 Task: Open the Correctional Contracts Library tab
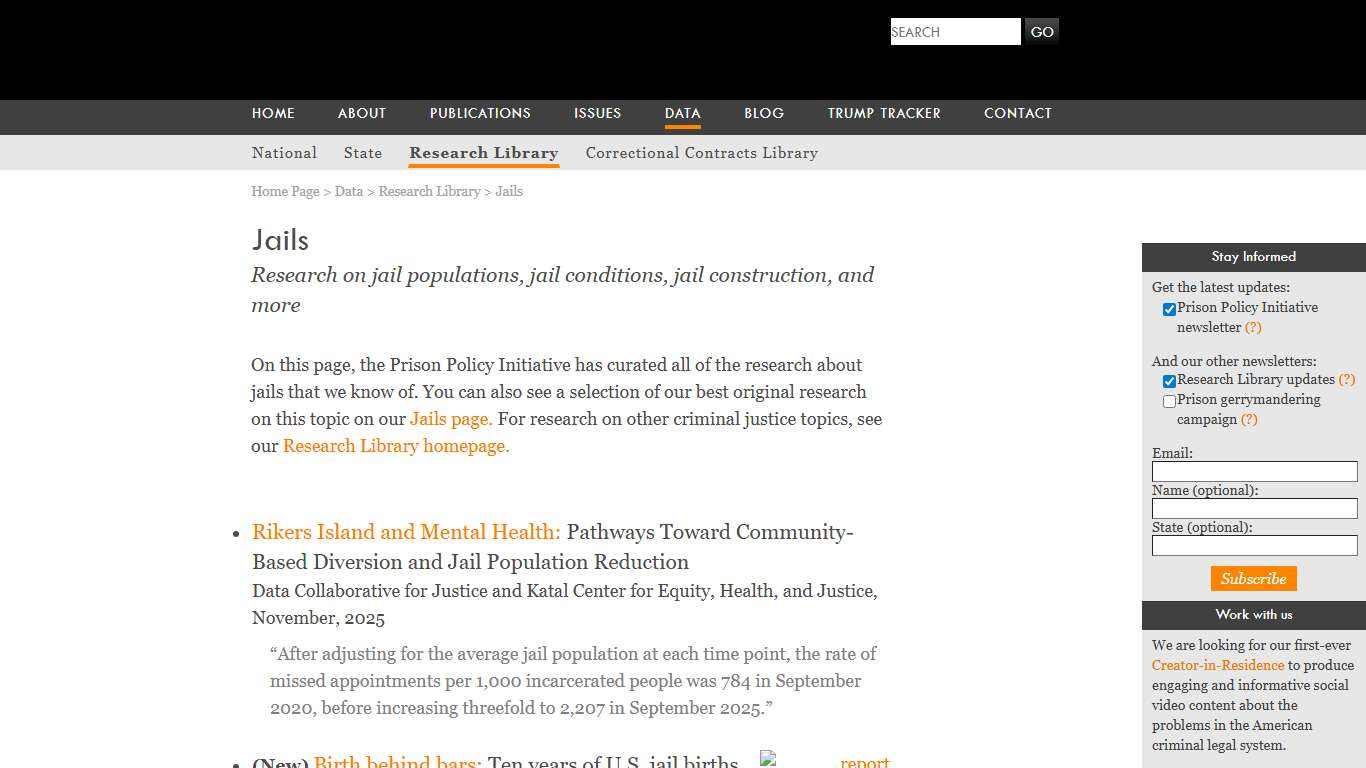click(702, 152)
